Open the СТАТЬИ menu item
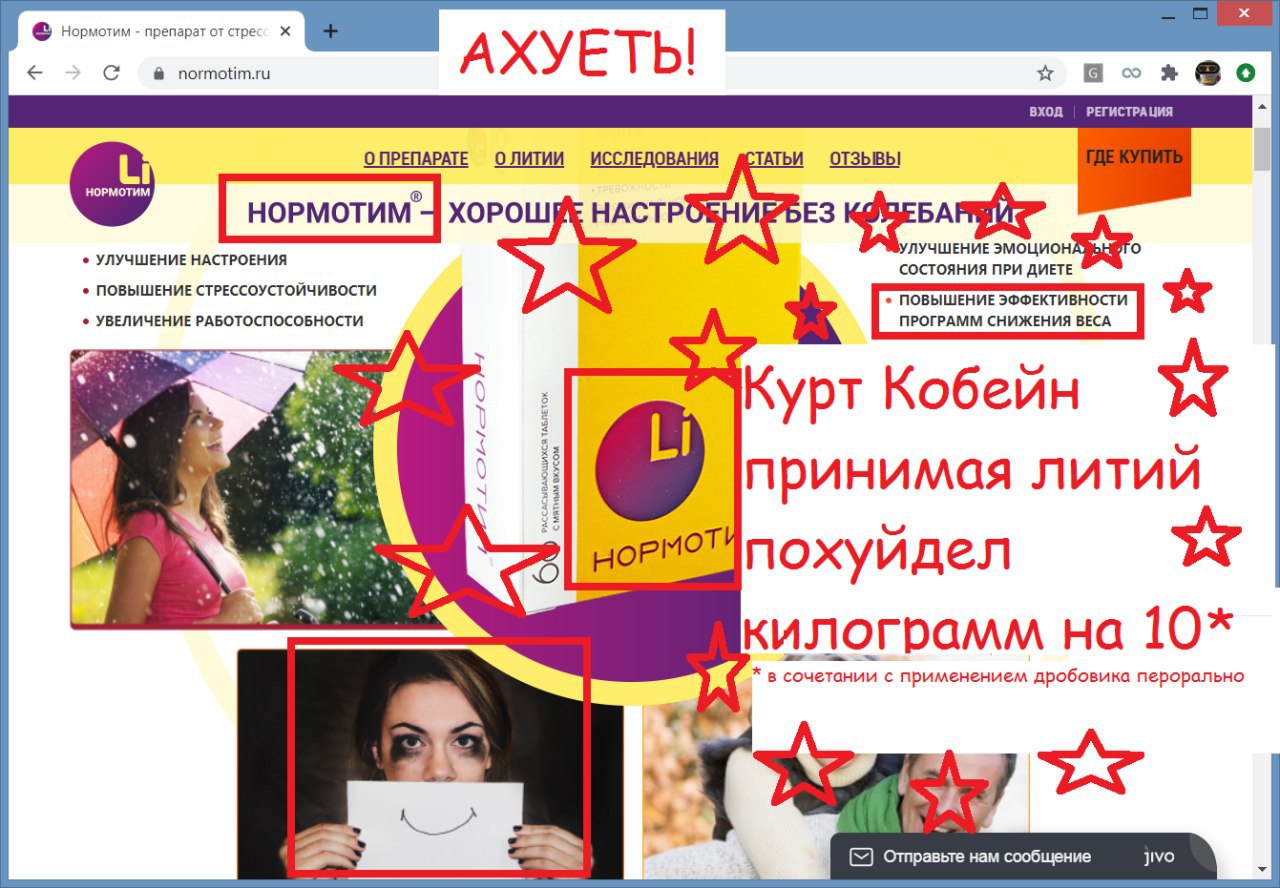This screenshot has width=1280, height=888. click(x=774, y=158)
